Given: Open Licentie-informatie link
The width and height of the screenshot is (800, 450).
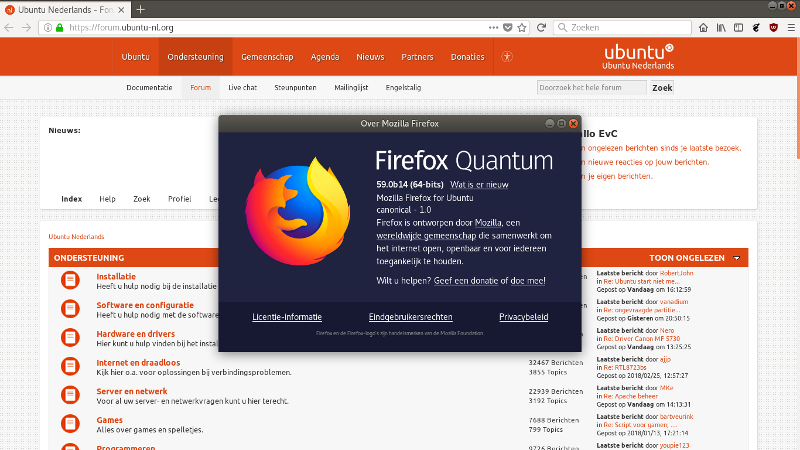Looking at the screenshot, I should [287, 317].
